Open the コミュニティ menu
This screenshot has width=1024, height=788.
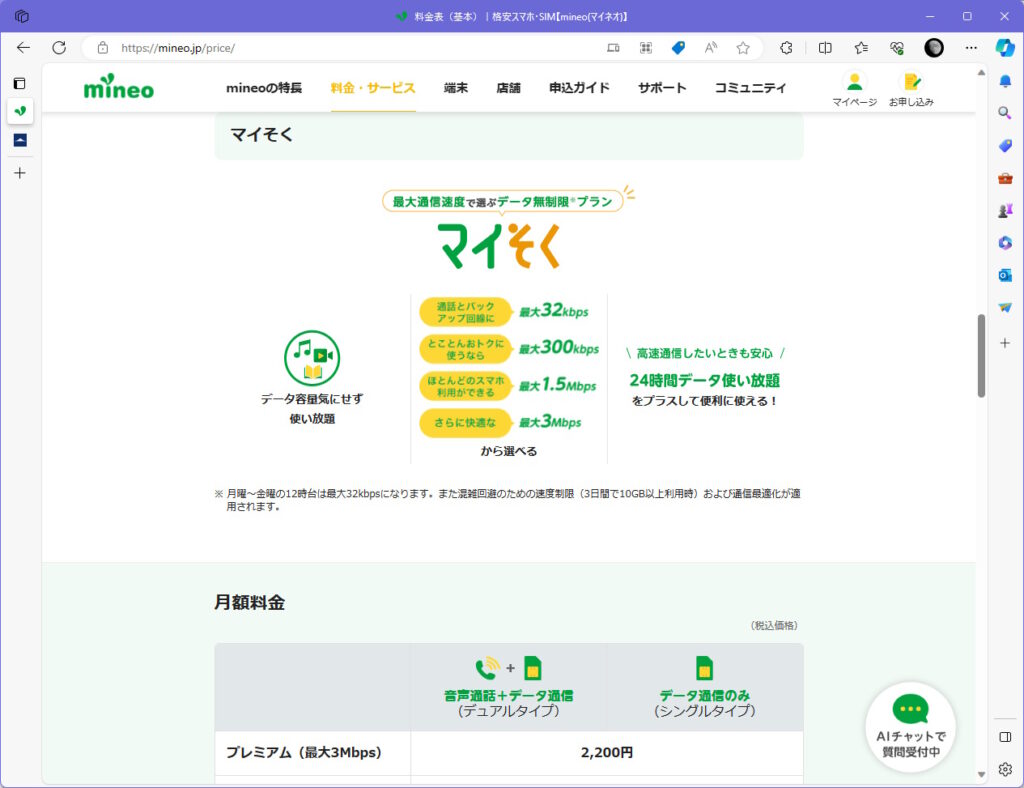[x=750, y=87]
